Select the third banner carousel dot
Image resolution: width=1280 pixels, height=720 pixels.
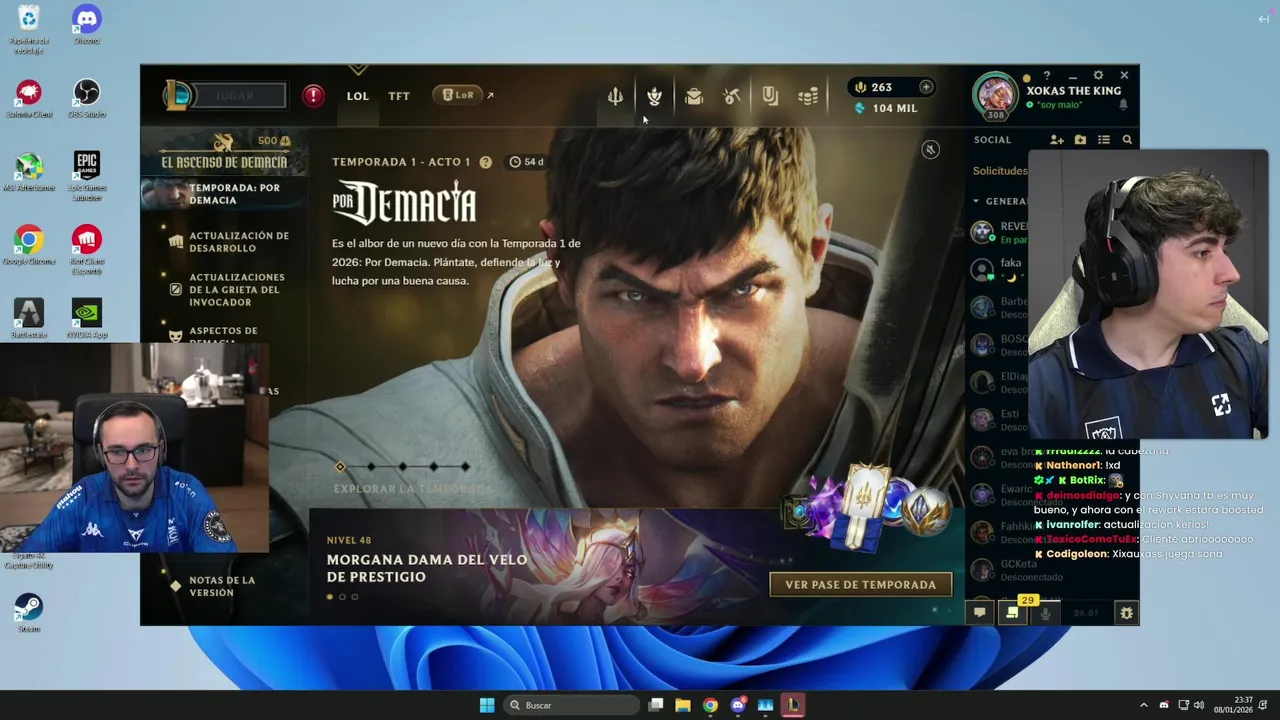click(x=354, y=597)
